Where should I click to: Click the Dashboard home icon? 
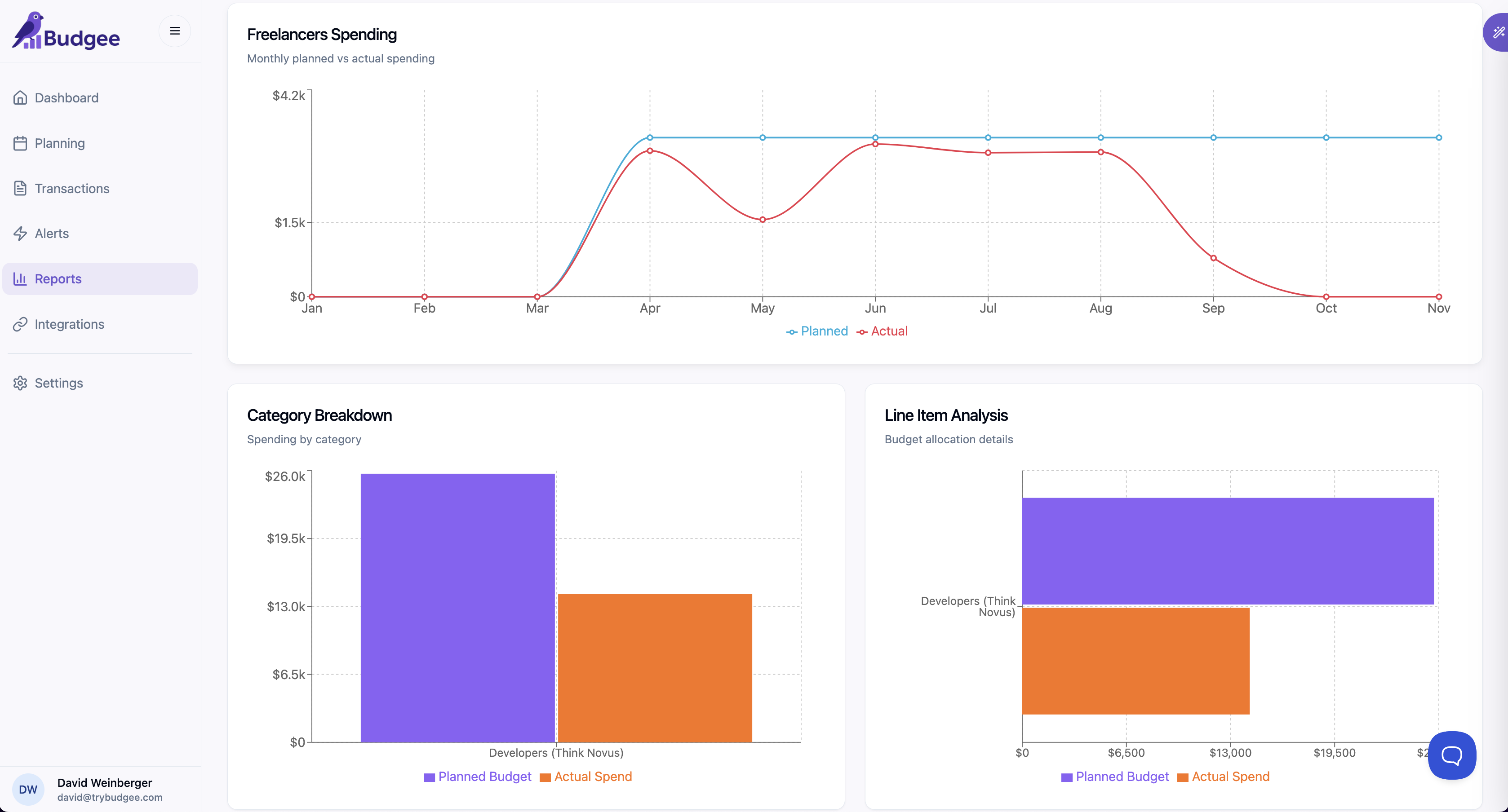point(20,98)
